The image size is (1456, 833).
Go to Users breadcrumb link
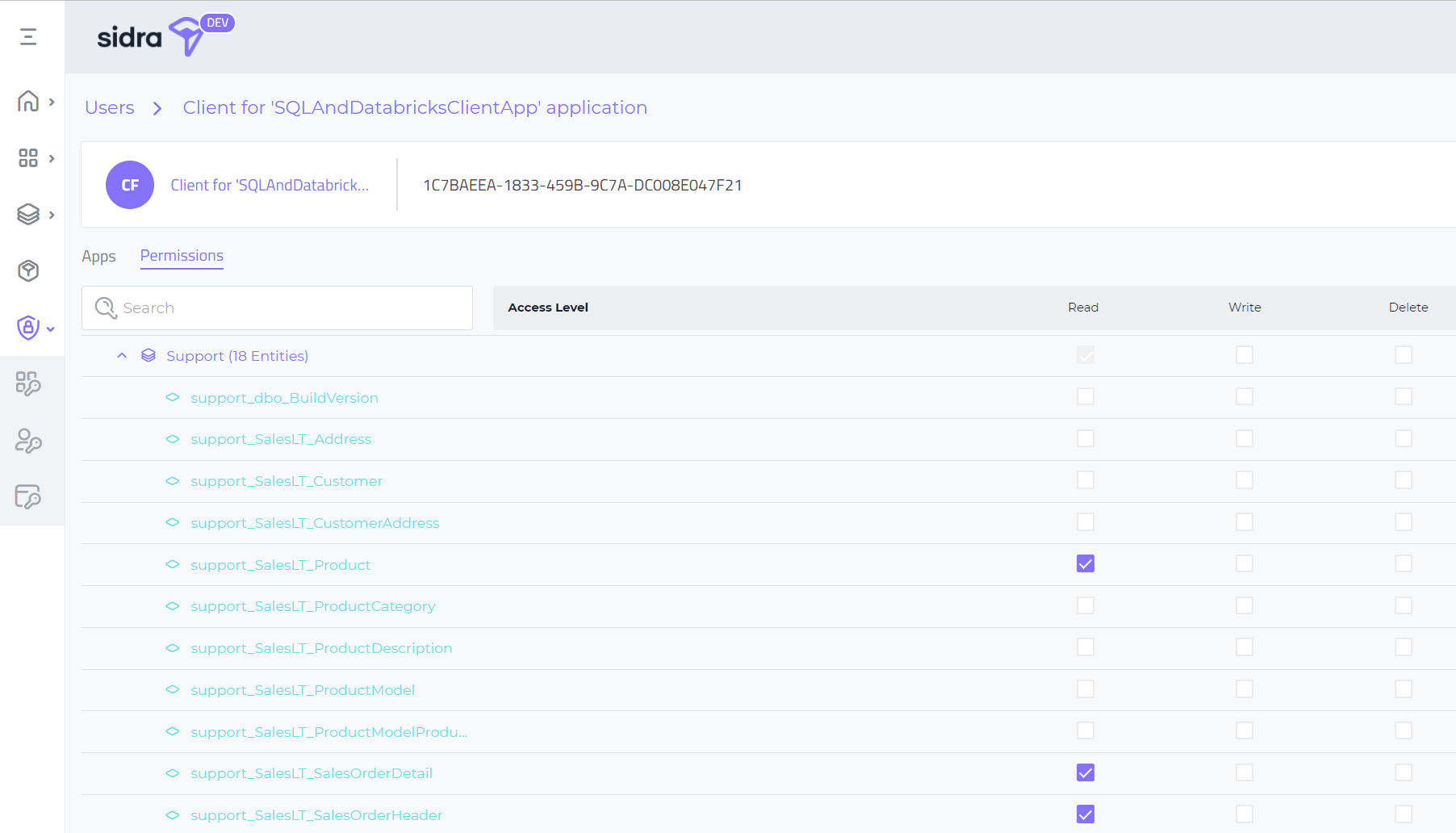point(110,107)
